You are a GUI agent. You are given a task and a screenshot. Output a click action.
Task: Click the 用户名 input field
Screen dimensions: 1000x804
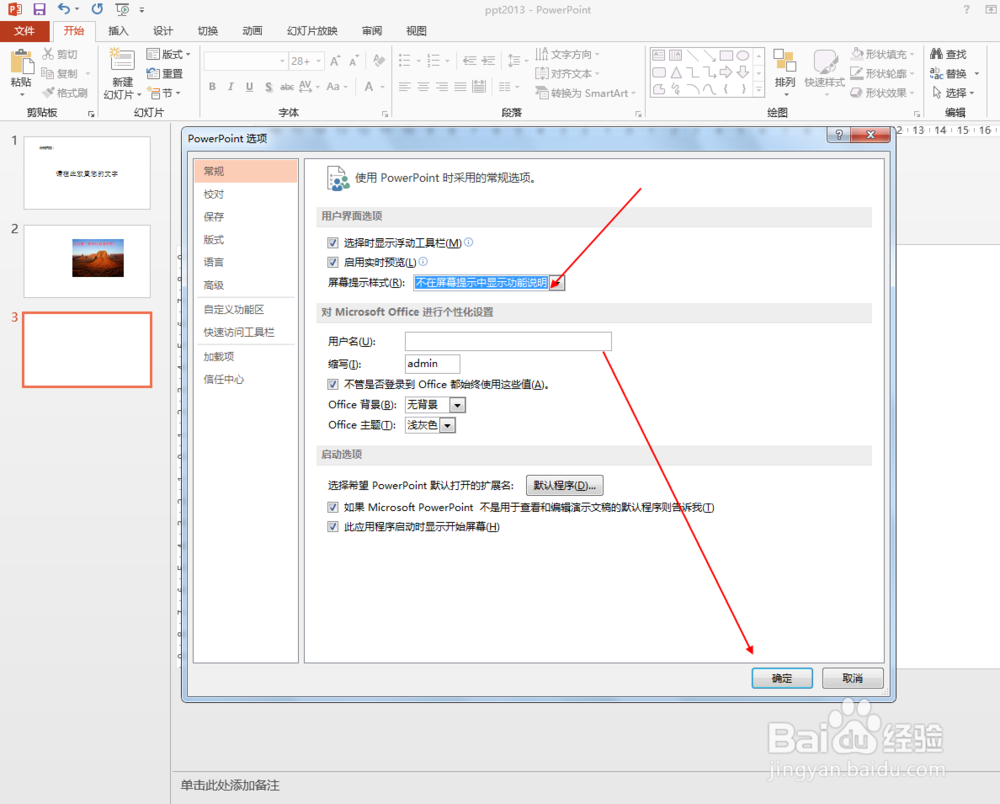(x=508, y=341)
